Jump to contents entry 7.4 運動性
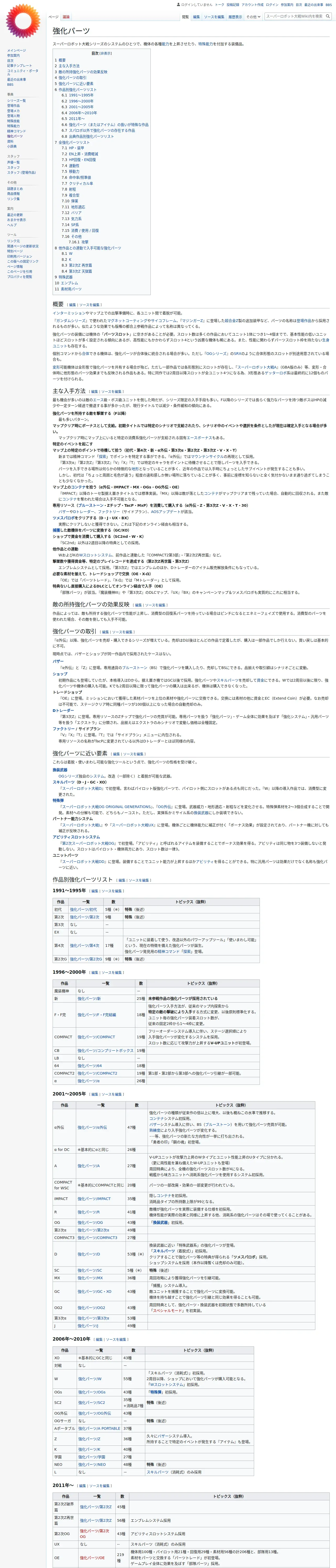 (70, 166)
